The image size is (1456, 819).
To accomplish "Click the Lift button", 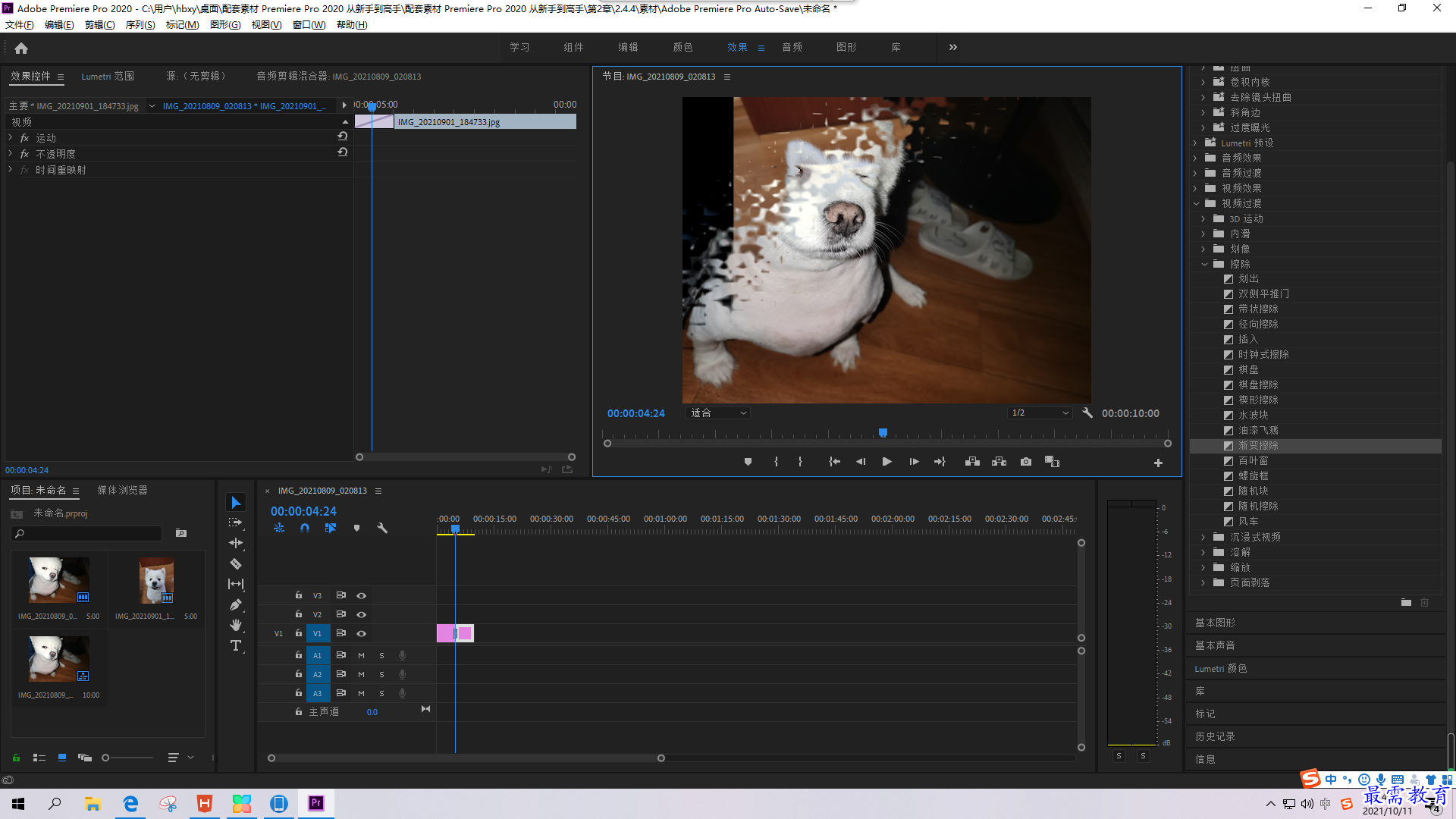I will pos(972,462).
